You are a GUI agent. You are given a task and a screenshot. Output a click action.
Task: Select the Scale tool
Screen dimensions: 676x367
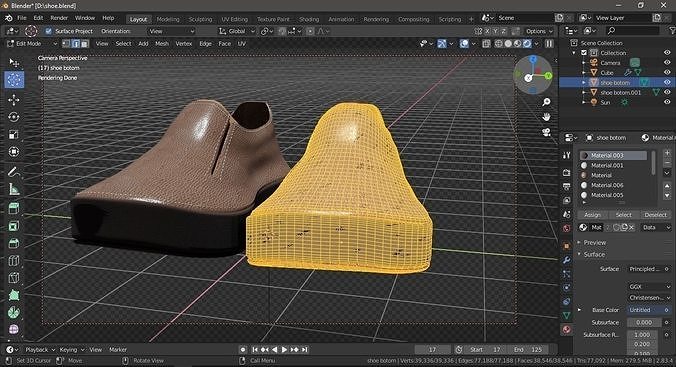click(x=14, y=135)
